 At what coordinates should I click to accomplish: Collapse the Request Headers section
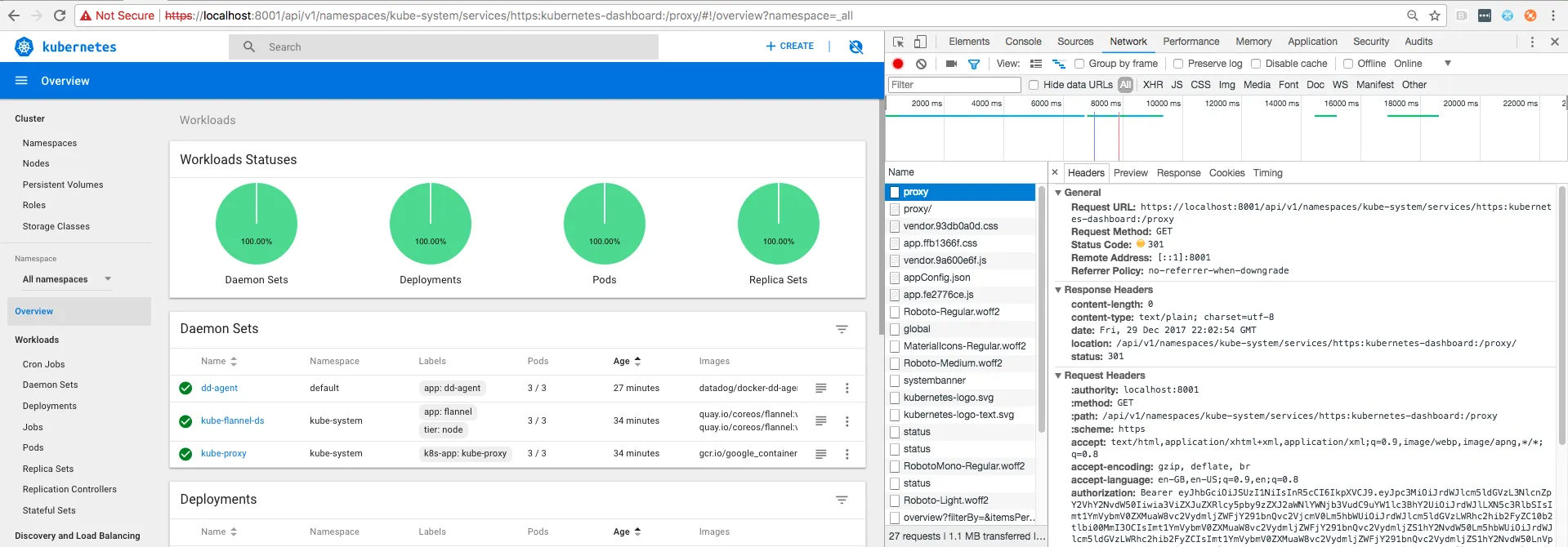1058,376
